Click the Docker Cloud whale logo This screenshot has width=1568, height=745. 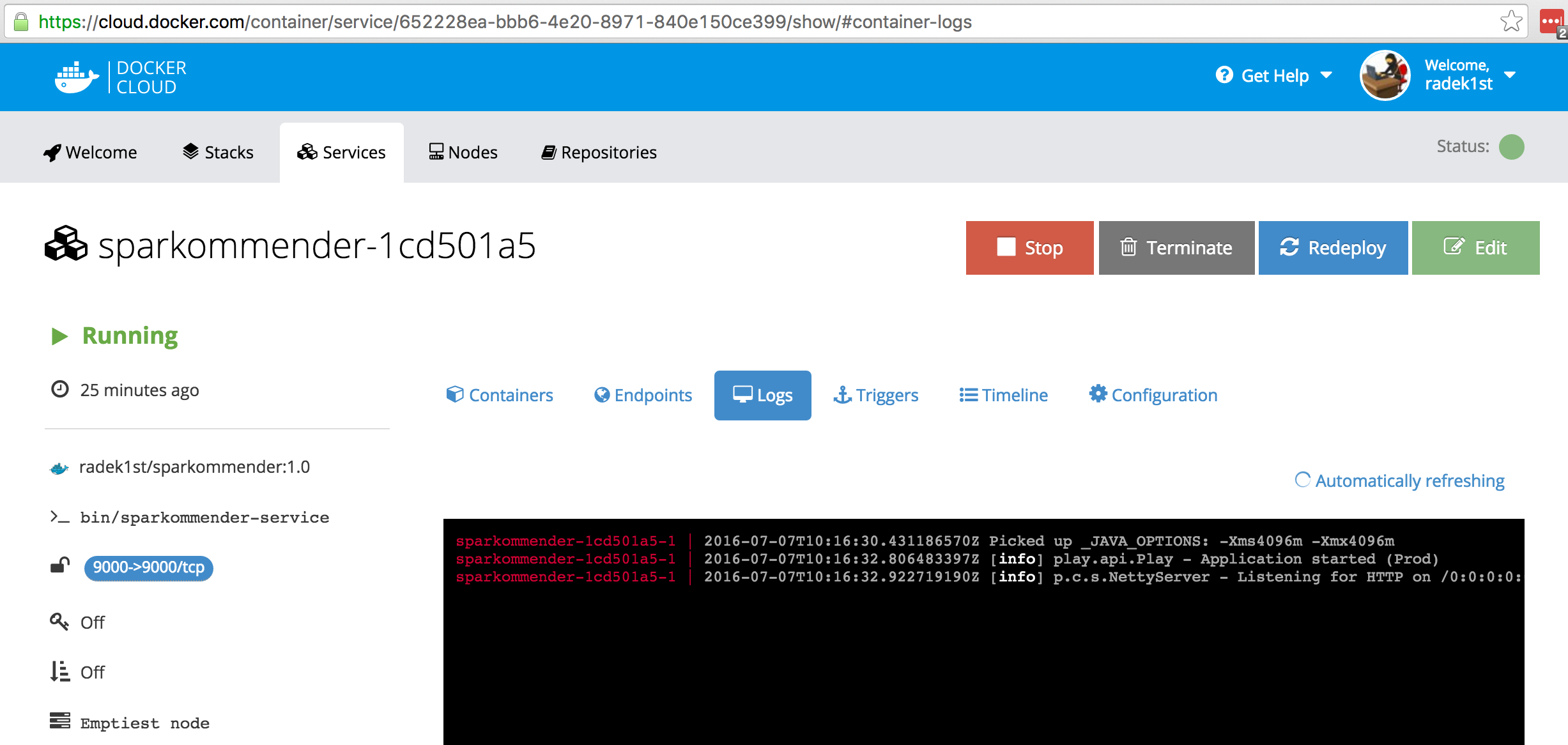tap(76, 77)
